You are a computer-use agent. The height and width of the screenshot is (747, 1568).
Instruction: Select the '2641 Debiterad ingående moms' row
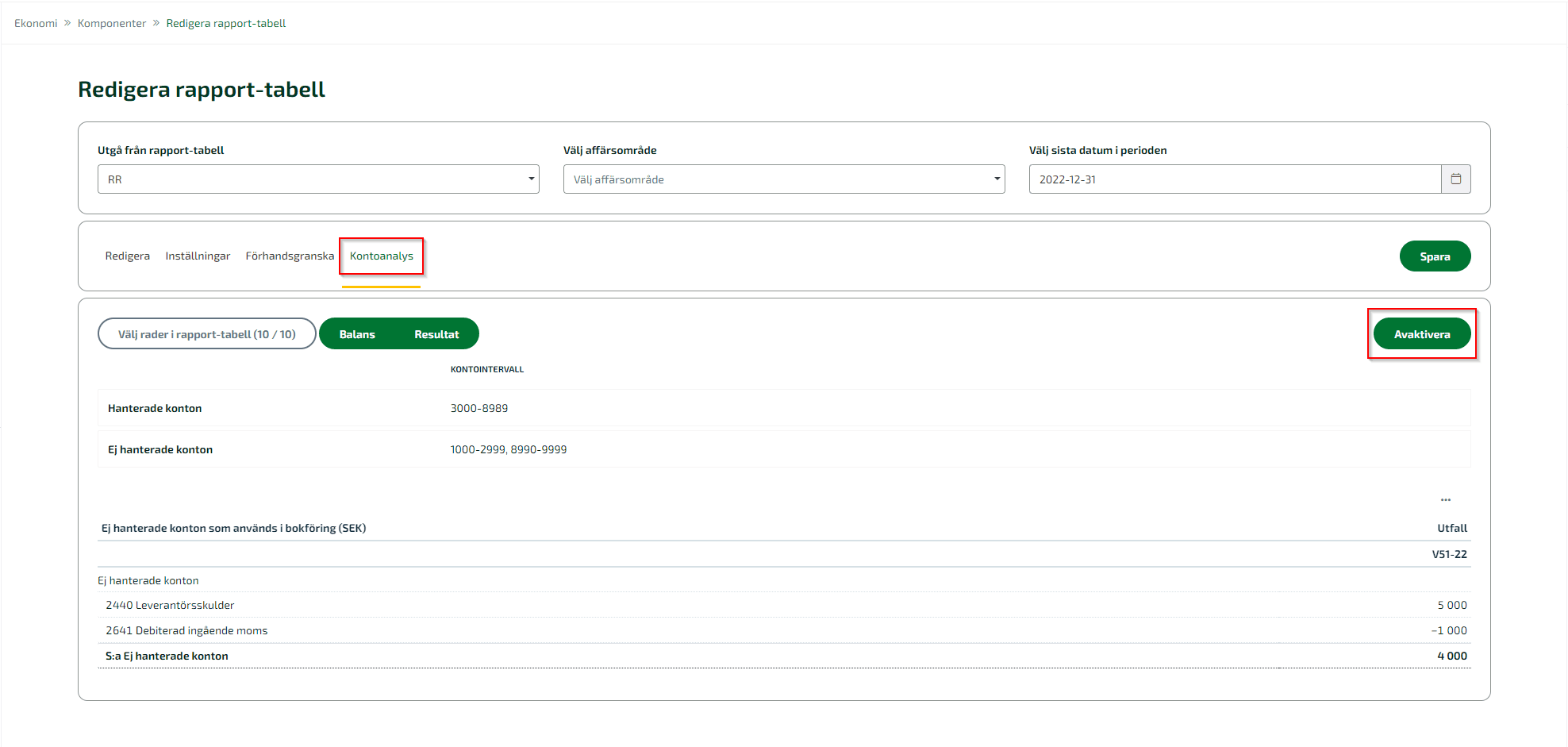[x=784, y=630]
